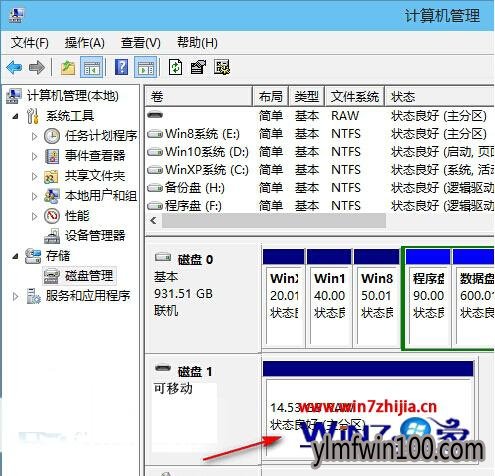Collapse the 存储 tree node
495x476 pixels.
[15, 256]
